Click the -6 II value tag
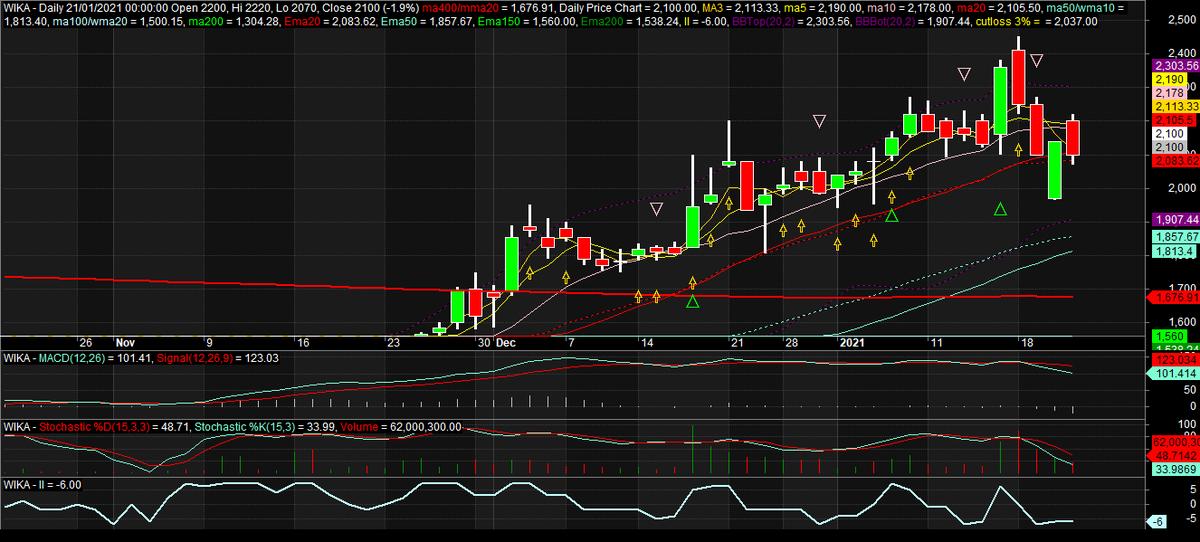 pos(1158,522)
